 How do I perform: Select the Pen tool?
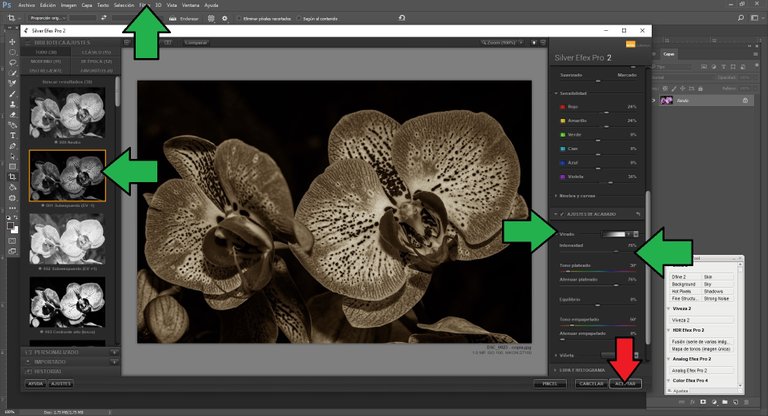coord(12,146)
